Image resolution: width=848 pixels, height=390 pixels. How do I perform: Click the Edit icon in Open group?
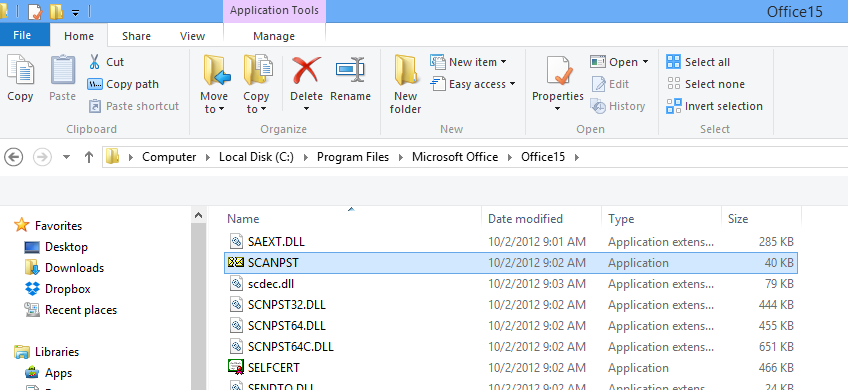tap(598, 84)
